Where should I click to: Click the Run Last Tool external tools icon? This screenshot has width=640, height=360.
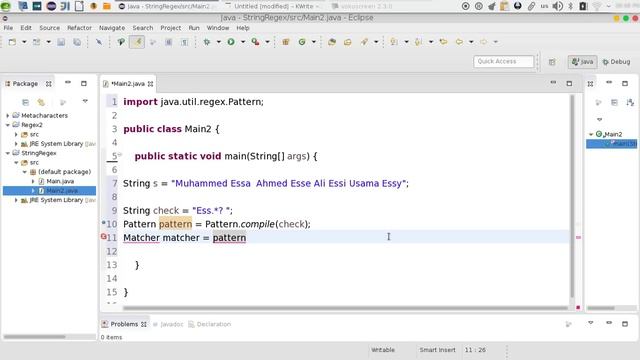(x=256, y=42)
